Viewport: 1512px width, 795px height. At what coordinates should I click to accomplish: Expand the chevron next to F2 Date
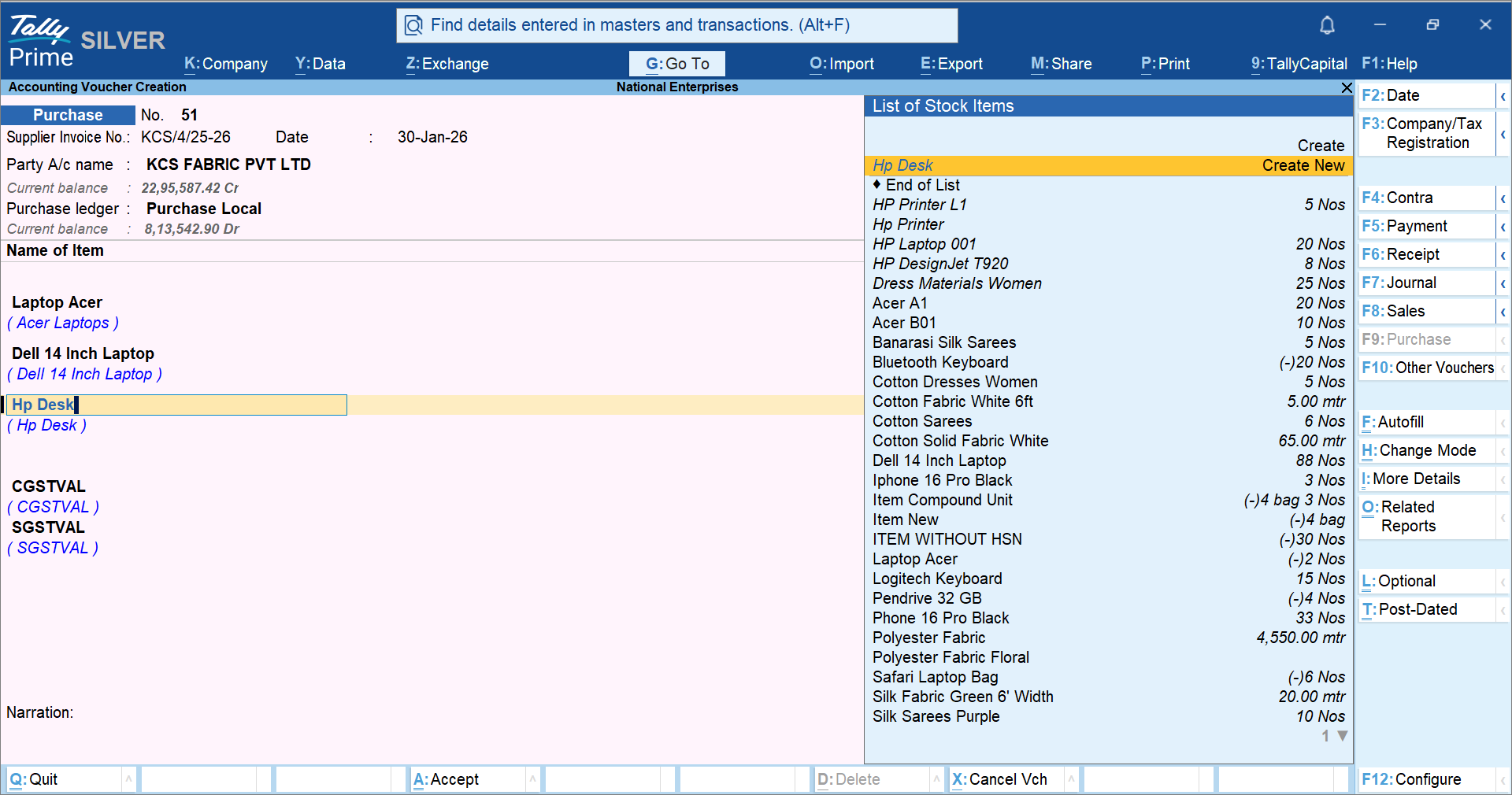coord(1504,95)
